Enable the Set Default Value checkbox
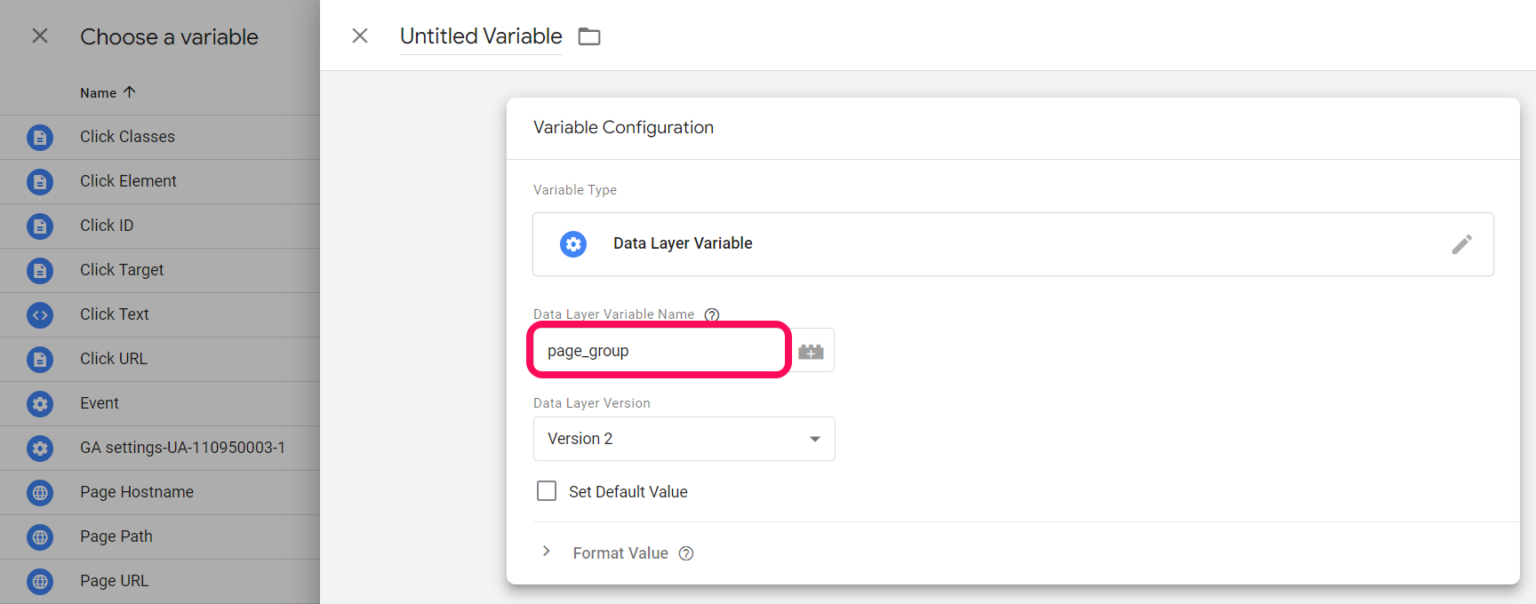 [x=546, y=490]
